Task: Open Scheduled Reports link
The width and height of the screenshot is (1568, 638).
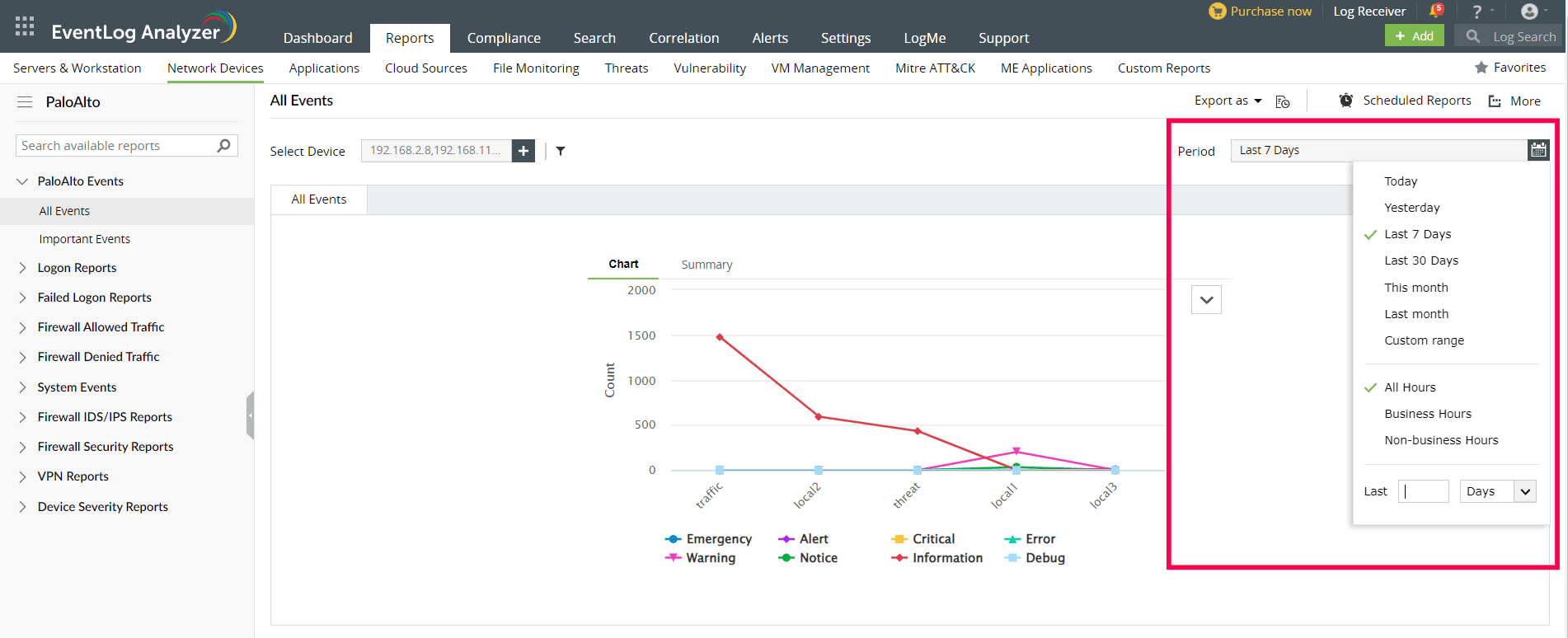Action: pos(1416,101)
